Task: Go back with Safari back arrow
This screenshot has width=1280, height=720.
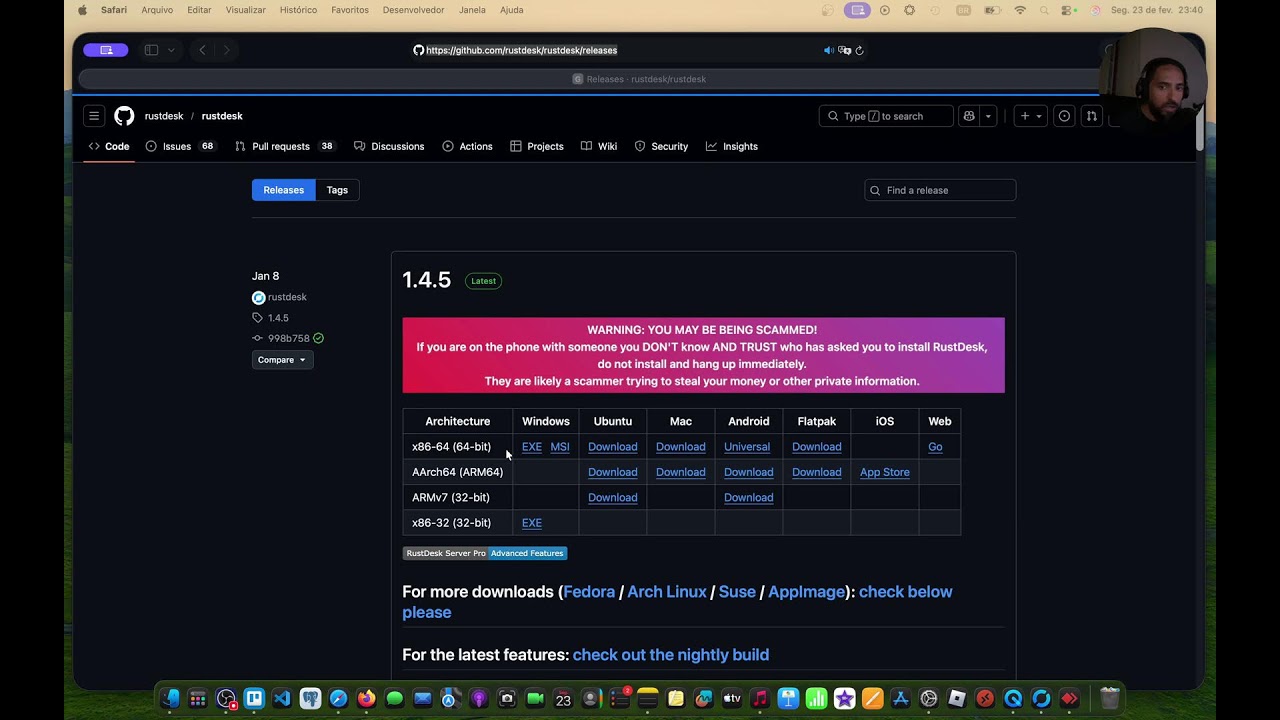Action: pyautogui.click(x=202, y=50)
